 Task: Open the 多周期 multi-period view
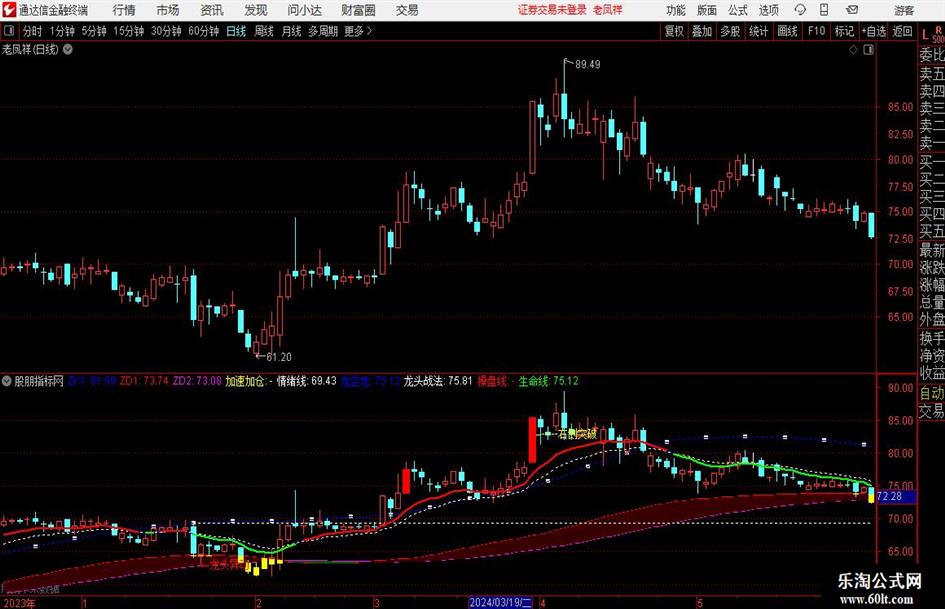(323, 31)
